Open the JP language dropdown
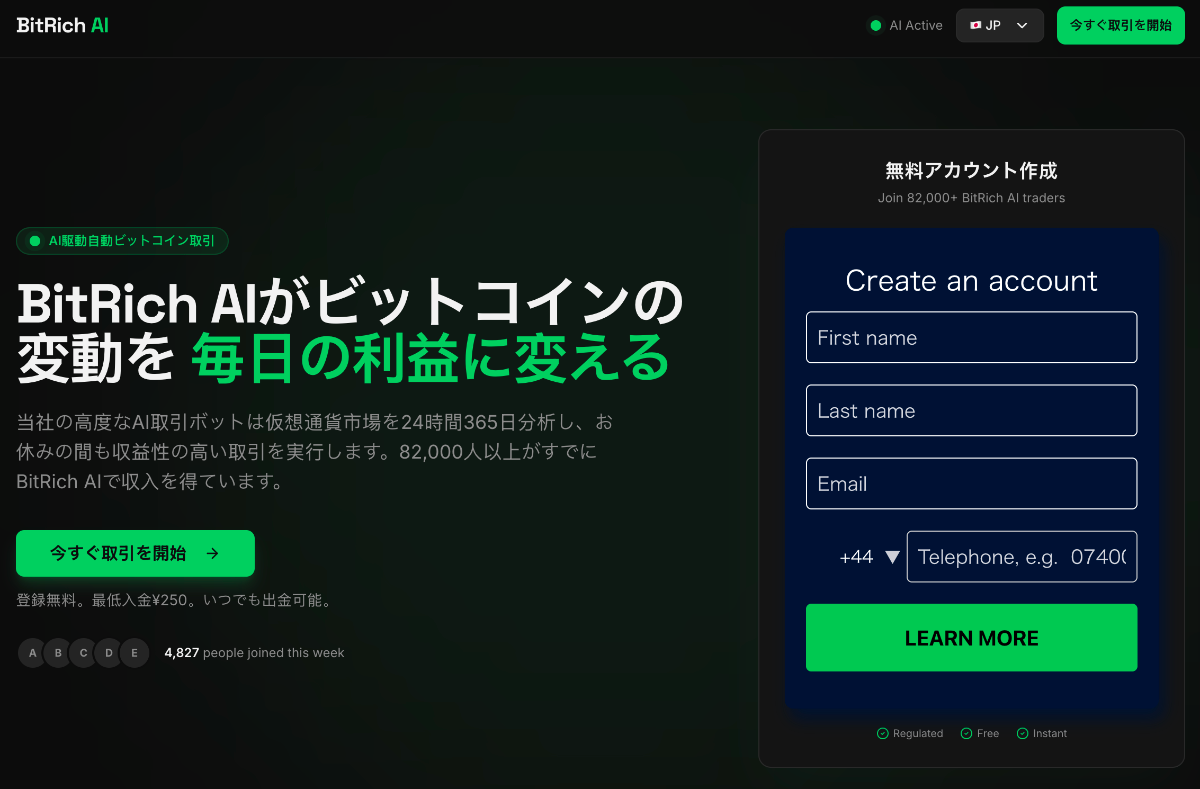This screenshot has height=789, width=1200. 999,26
